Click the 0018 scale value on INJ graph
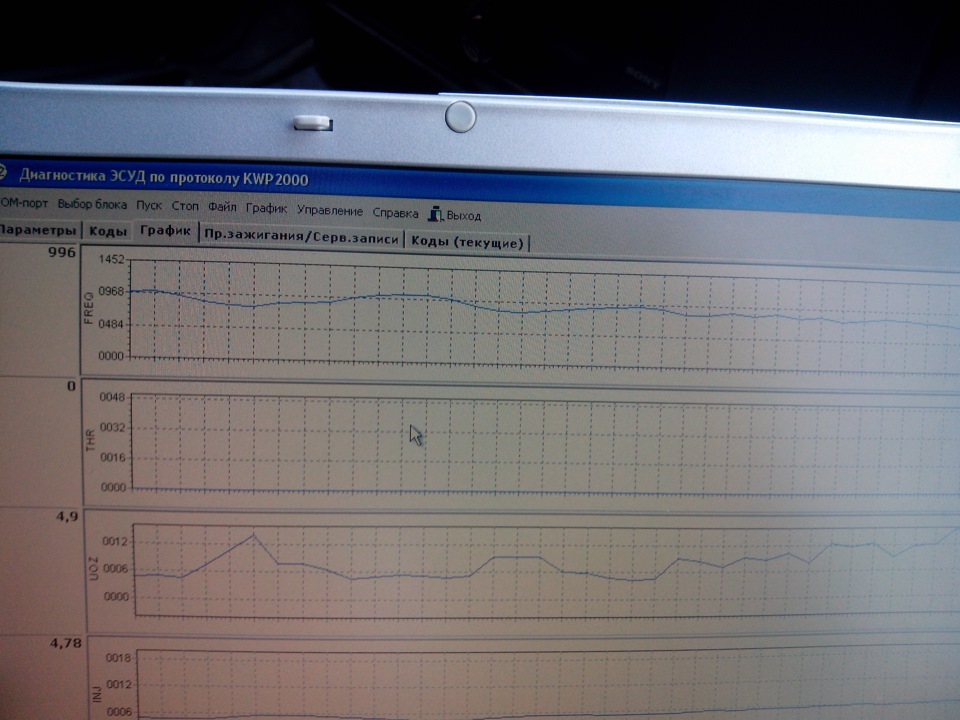 (119, 658)
